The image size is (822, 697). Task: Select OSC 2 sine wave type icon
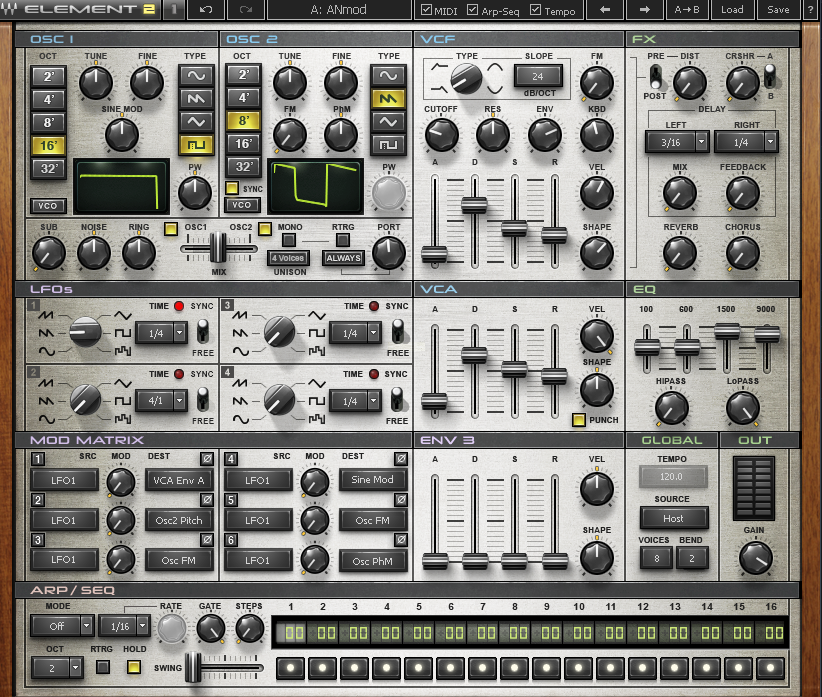tap(388, 76)
